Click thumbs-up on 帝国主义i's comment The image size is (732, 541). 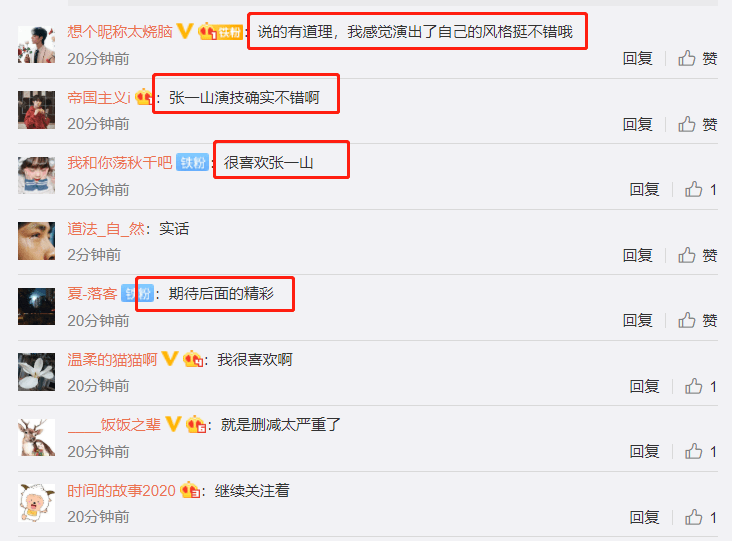click(x=697, y=124)
